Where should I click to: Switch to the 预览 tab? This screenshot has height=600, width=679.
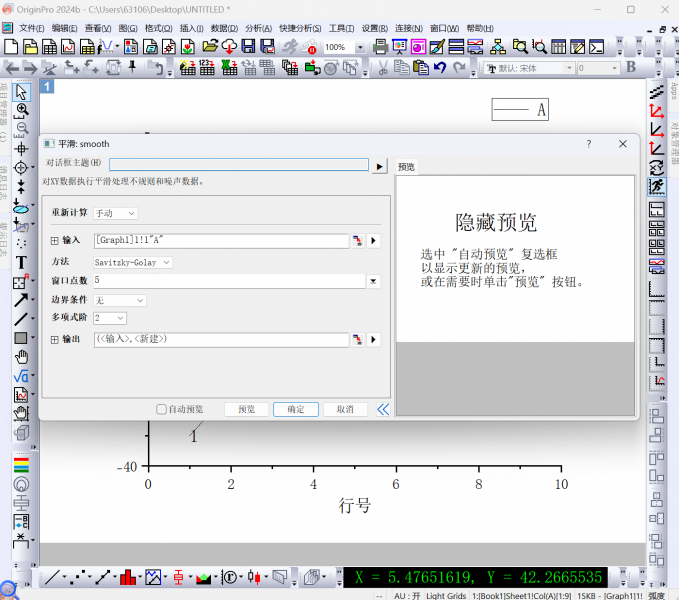tap(406, 167)
